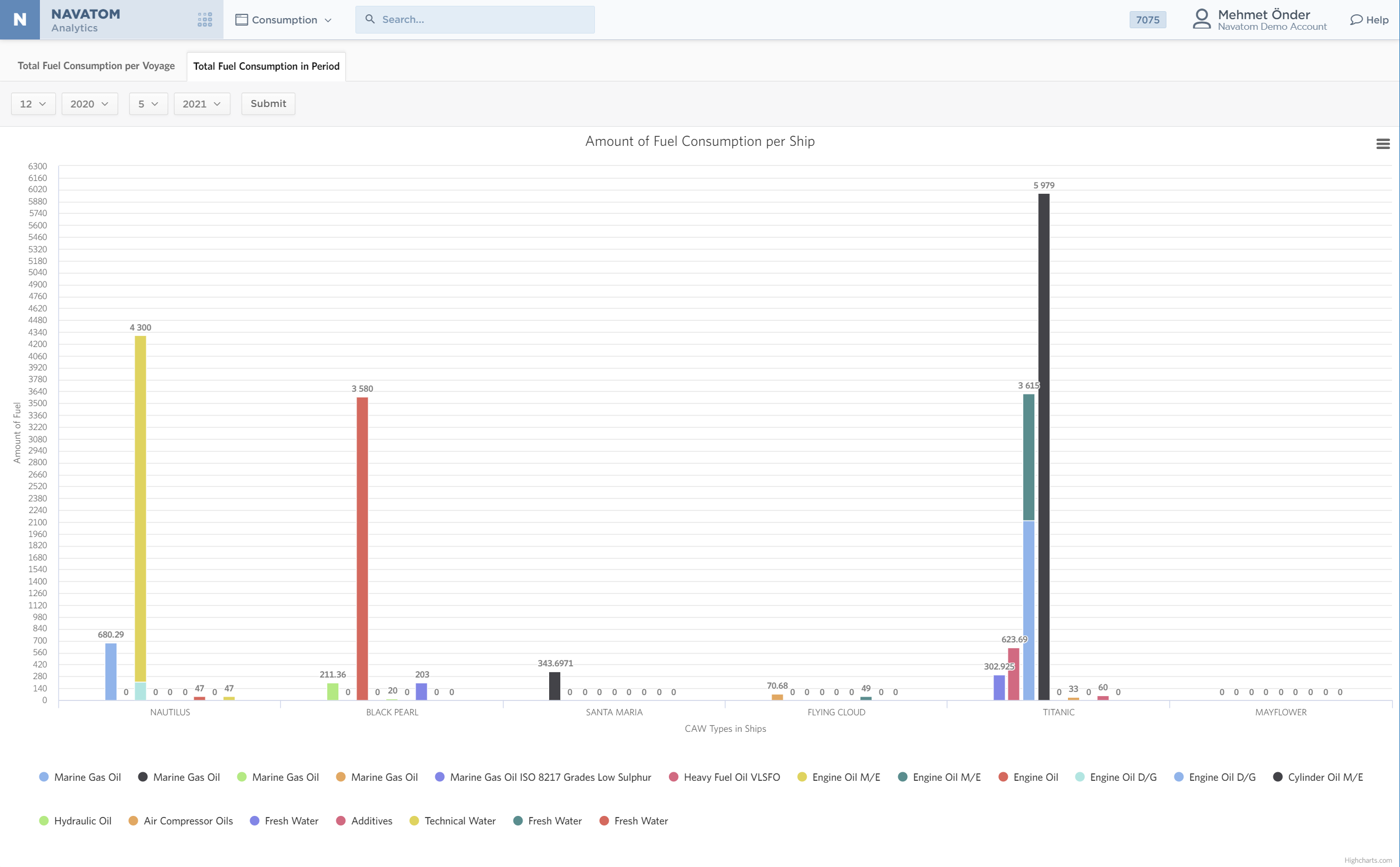Toggle Cylinder Oil M/E legend series
Viewport: 1400px width, 867px height.
1324,777
